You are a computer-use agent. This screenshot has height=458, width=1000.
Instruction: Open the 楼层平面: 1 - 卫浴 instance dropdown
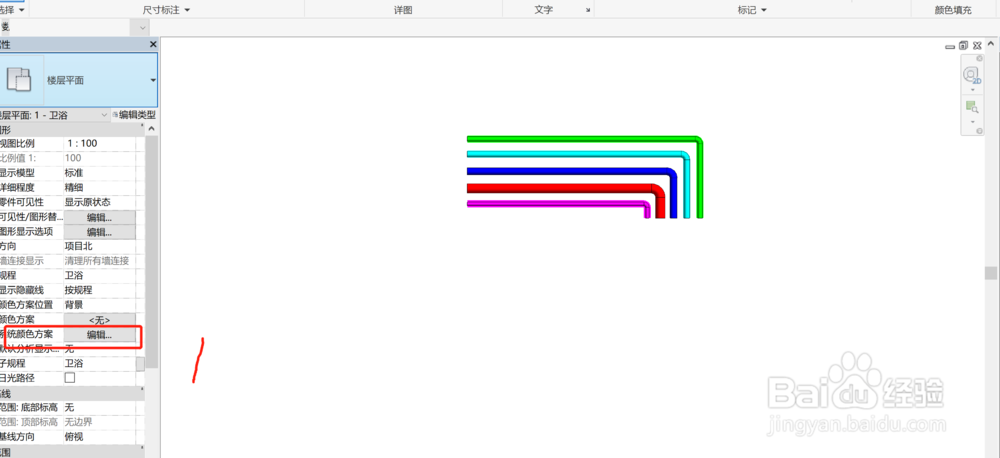[105, 115]
